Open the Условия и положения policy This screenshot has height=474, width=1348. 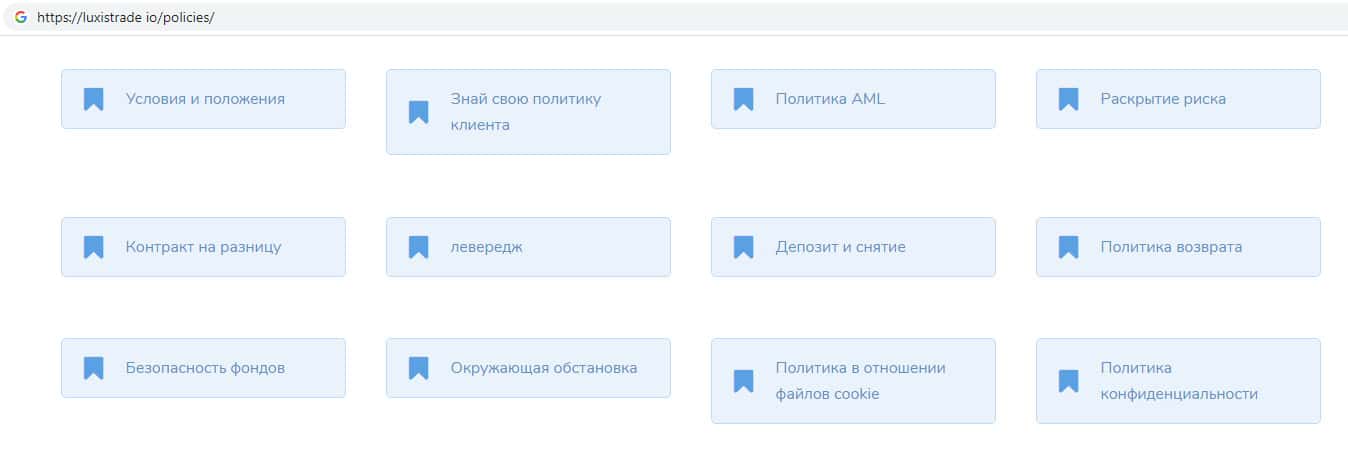(203, 99)
